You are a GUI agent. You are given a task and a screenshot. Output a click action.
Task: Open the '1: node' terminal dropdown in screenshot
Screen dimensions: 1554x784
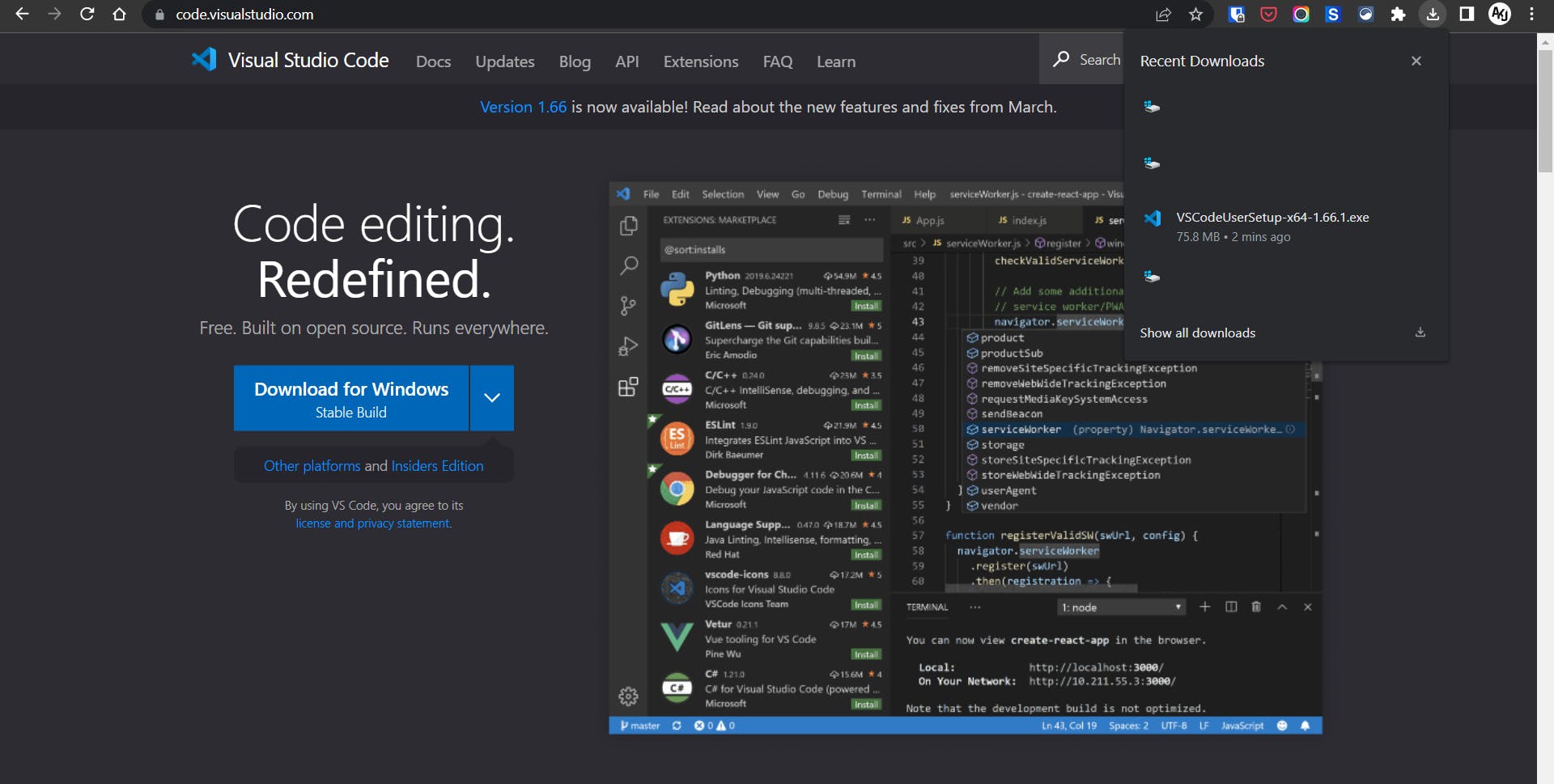1121,608
